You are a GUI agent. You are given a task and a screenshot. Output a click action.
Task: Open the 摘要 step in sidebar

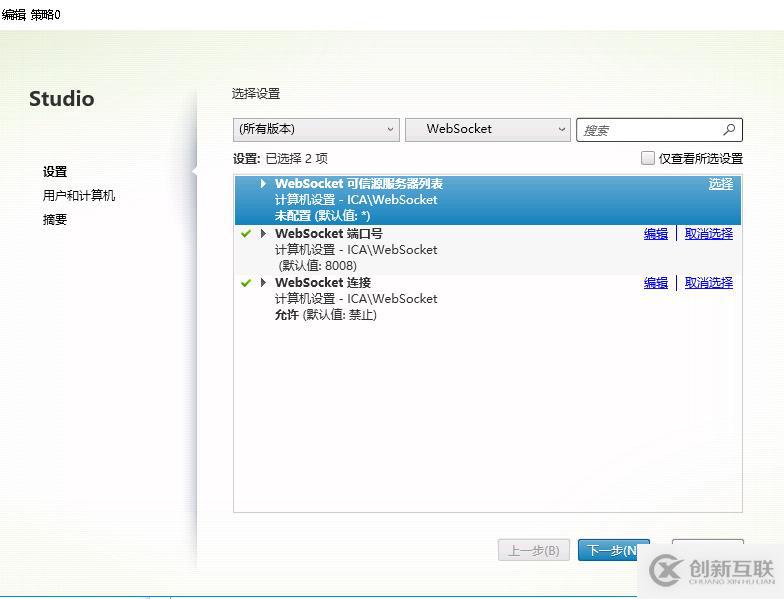(55, 220)
